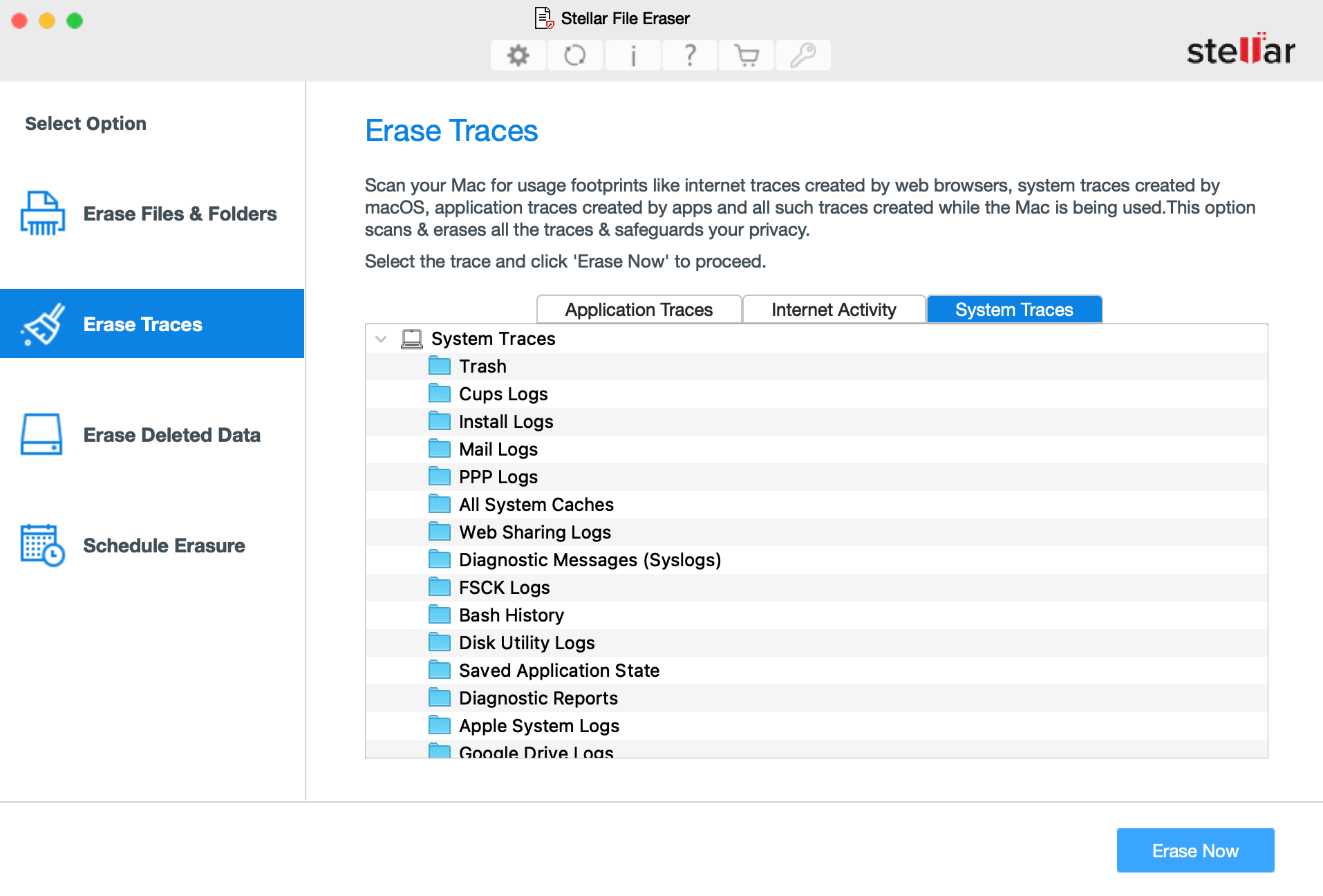1323x896 pixels.
Task: Click the stellar logo in the header
Action: click(1241, 49)
